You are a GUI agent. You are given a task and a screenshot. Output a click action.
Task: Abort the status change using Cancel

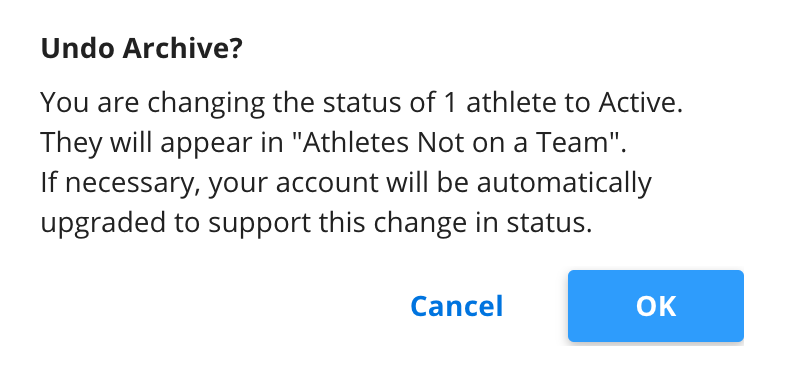click(456, 306)
